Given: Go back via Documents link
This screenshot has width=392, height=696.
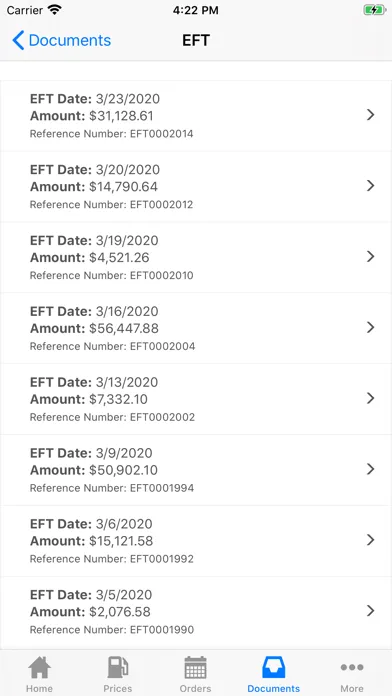Looking at the screenshot, I should (x=70, y=40).
